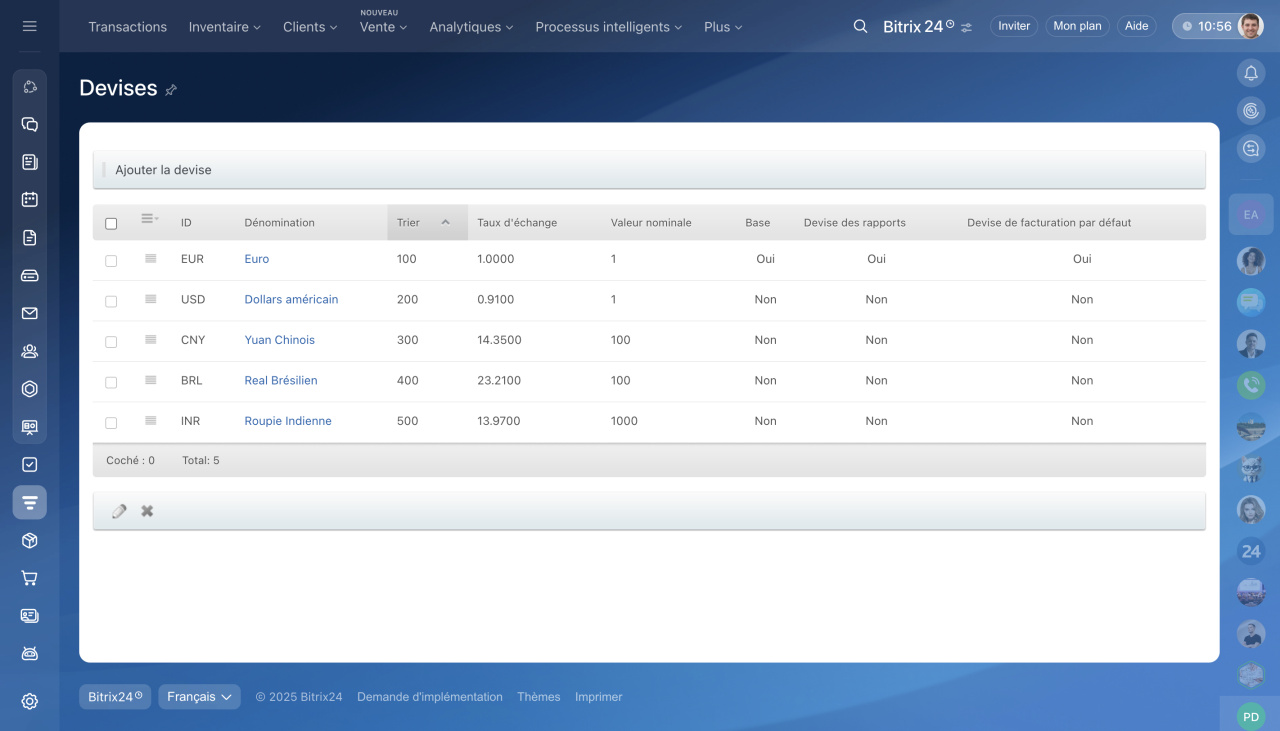The width and height of the screenshot is (1280, 731).
Task: Open the notifications bell icon
Action: [x=1250, y=73]
